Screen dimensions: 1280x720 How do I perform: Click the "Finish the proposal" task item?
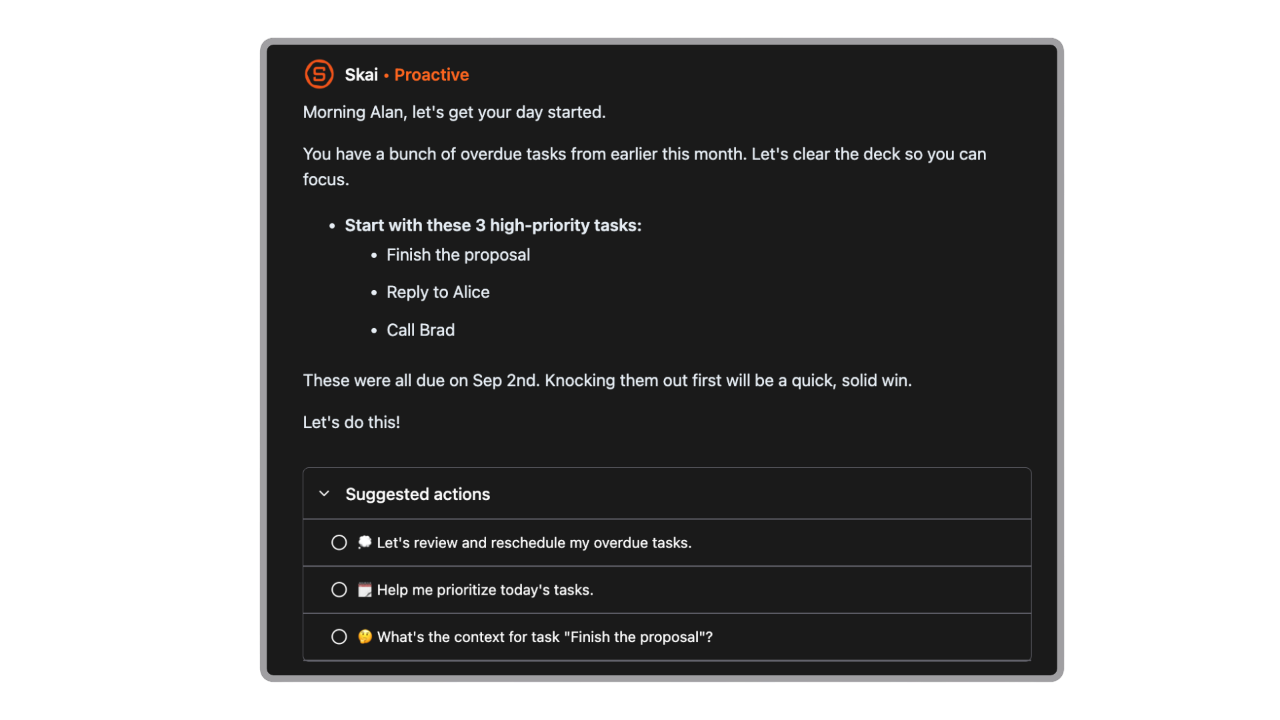pos(458,254)
